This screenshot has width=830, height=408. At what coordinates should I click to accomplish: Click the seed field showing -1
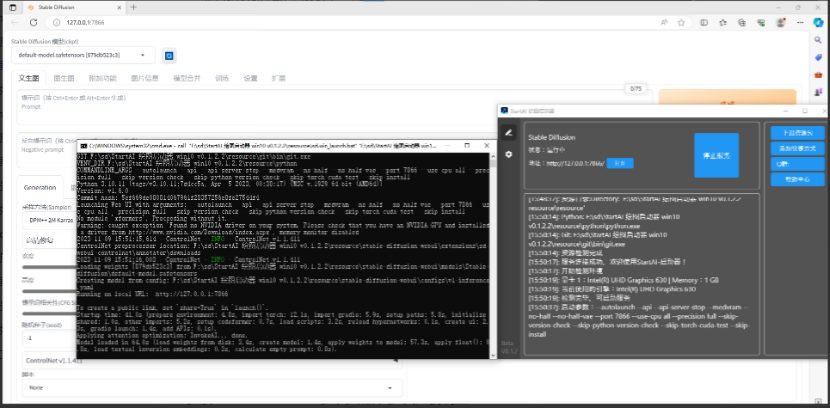click(49, 339)
